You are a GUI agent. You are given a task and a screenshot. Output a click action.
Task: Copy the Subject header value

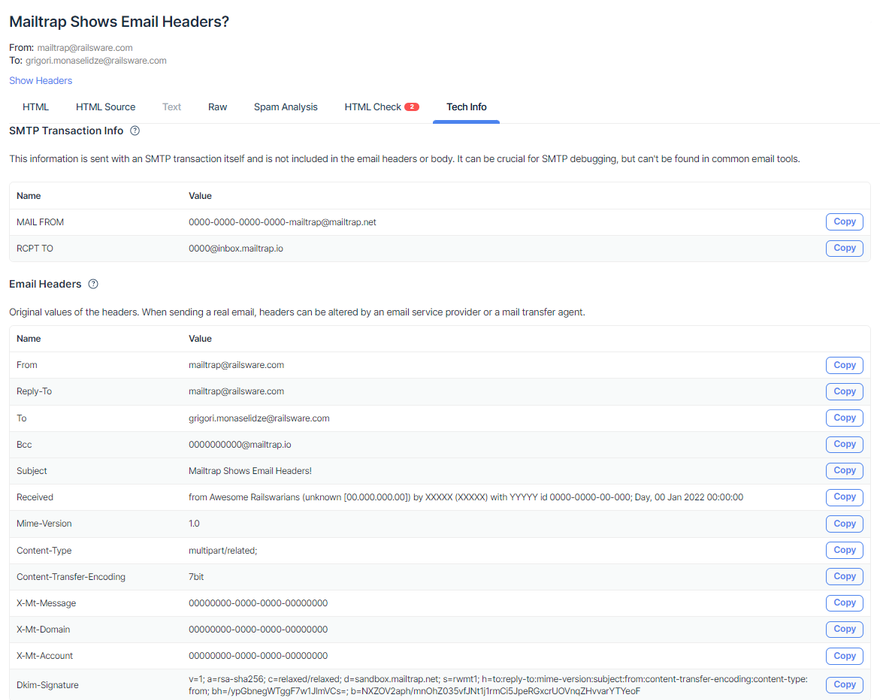click(x=844, y=471)
